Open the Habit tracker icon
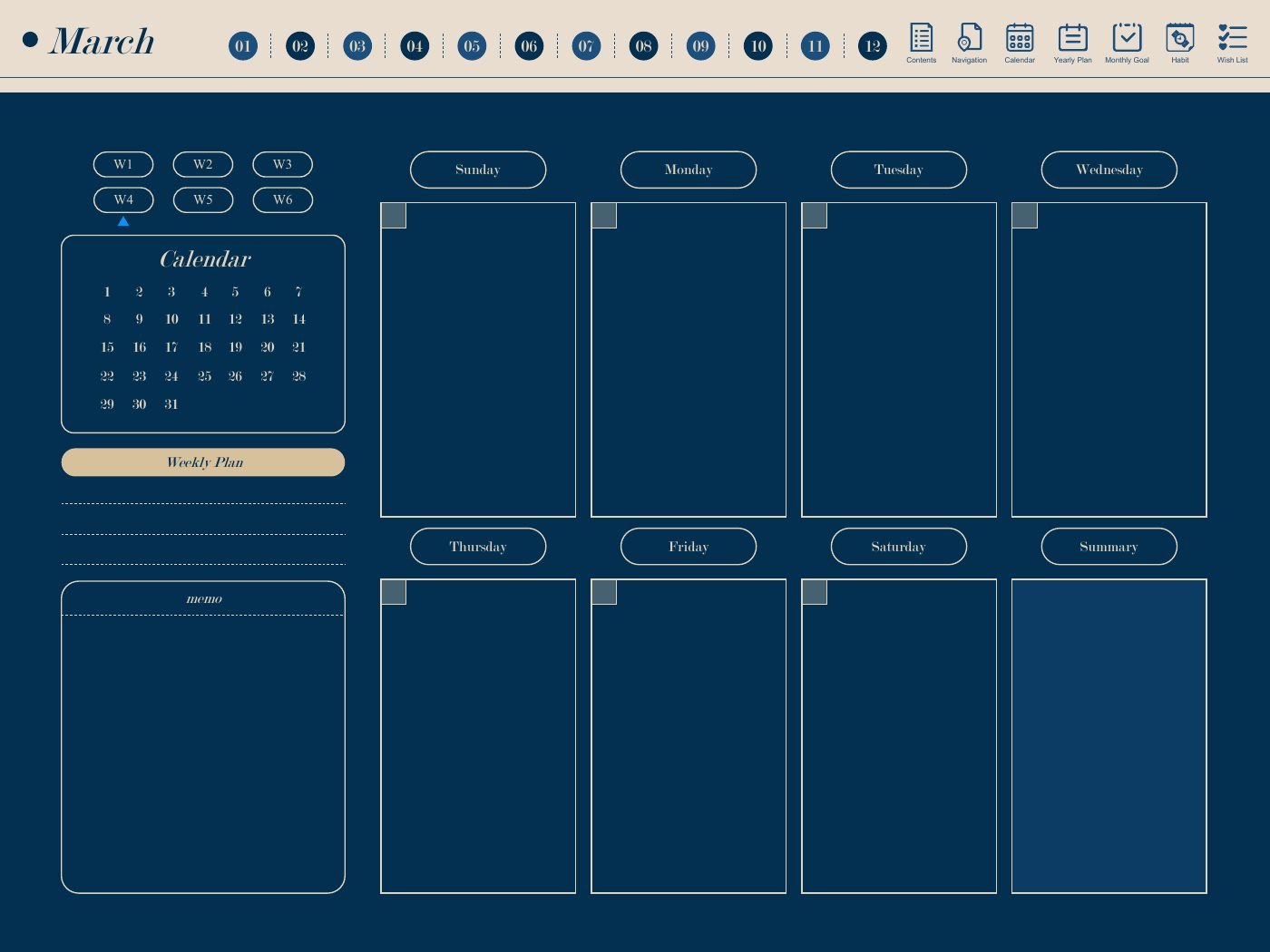1270x952 pixels. [1179, 43]
